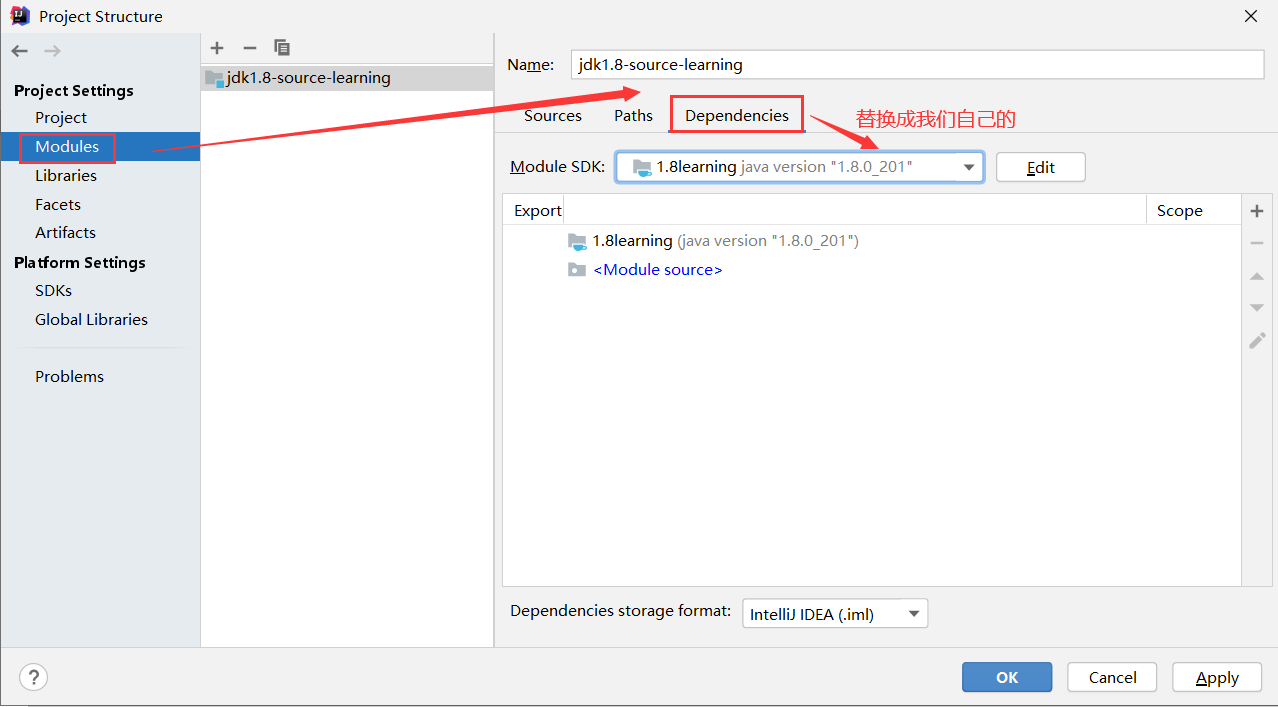Copy the selected module icon

tap(282, 47)
